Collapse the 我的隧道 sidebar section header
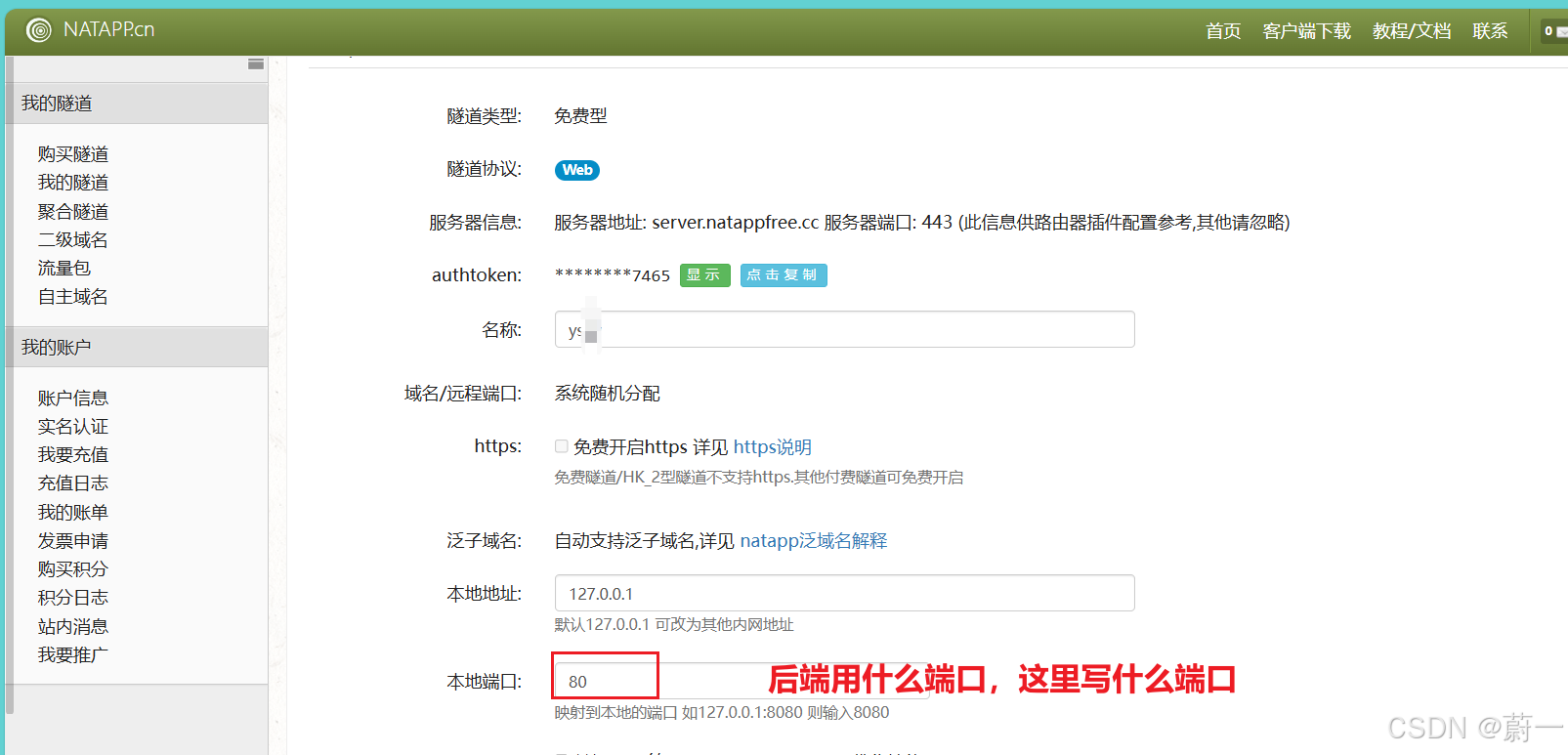The width and height of the screenshot is (1568, 755). tap(137, 104)
